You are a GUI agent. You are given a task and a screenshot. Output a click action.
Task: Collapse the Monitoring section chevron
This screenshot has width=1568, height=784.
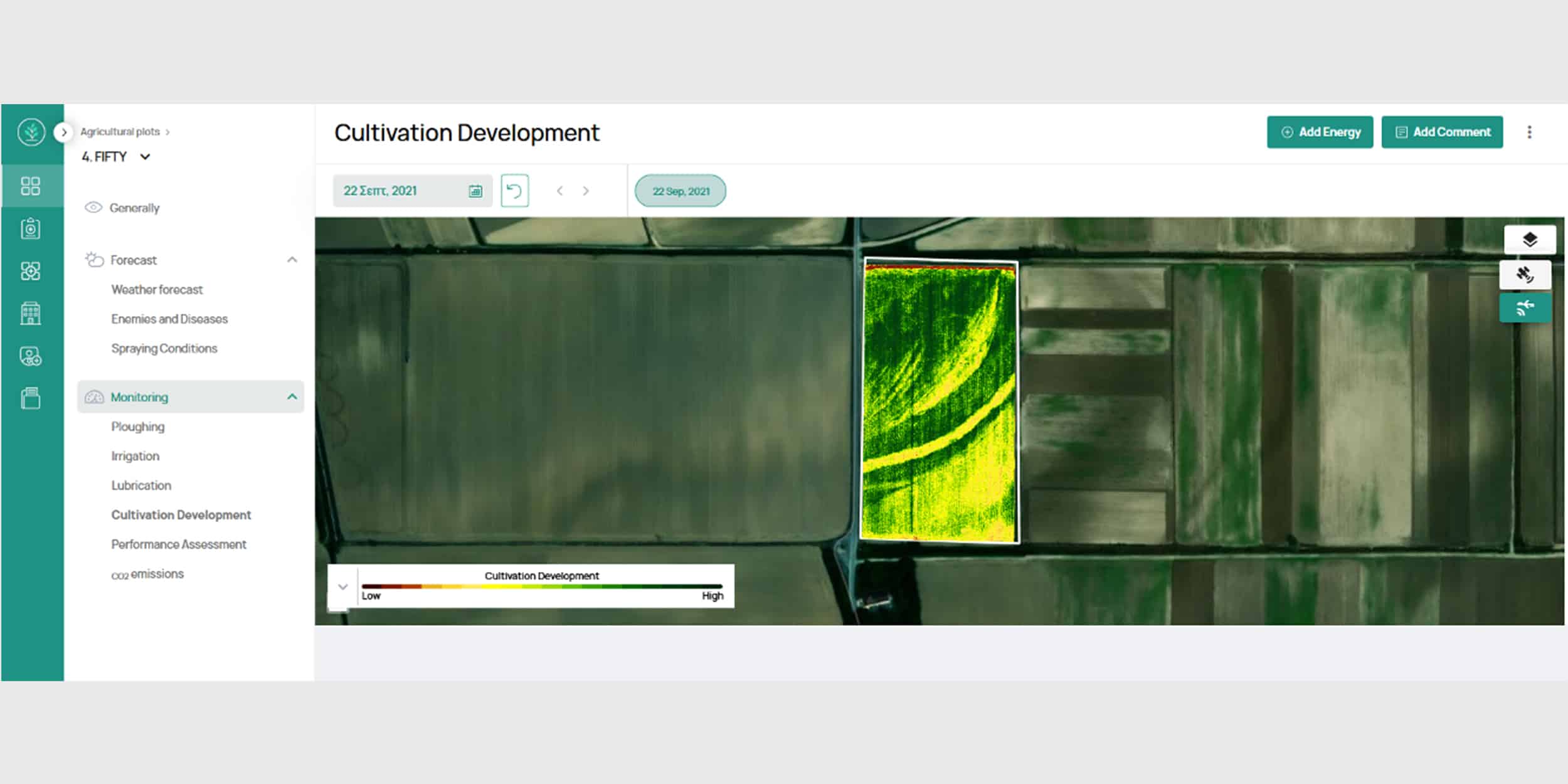292,396
